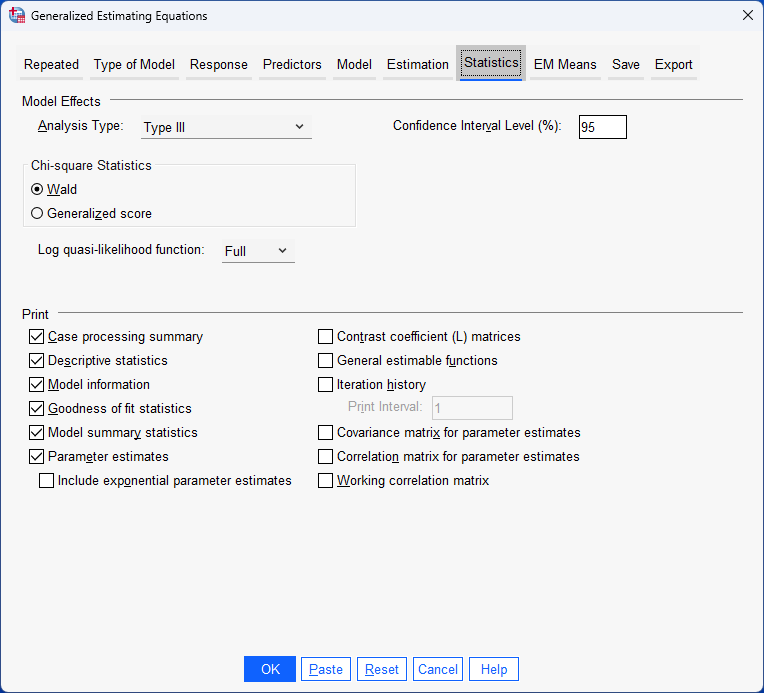Go to the EM Means tab
The width and height of the screenshot is (764, 693).
coord(565,65)
